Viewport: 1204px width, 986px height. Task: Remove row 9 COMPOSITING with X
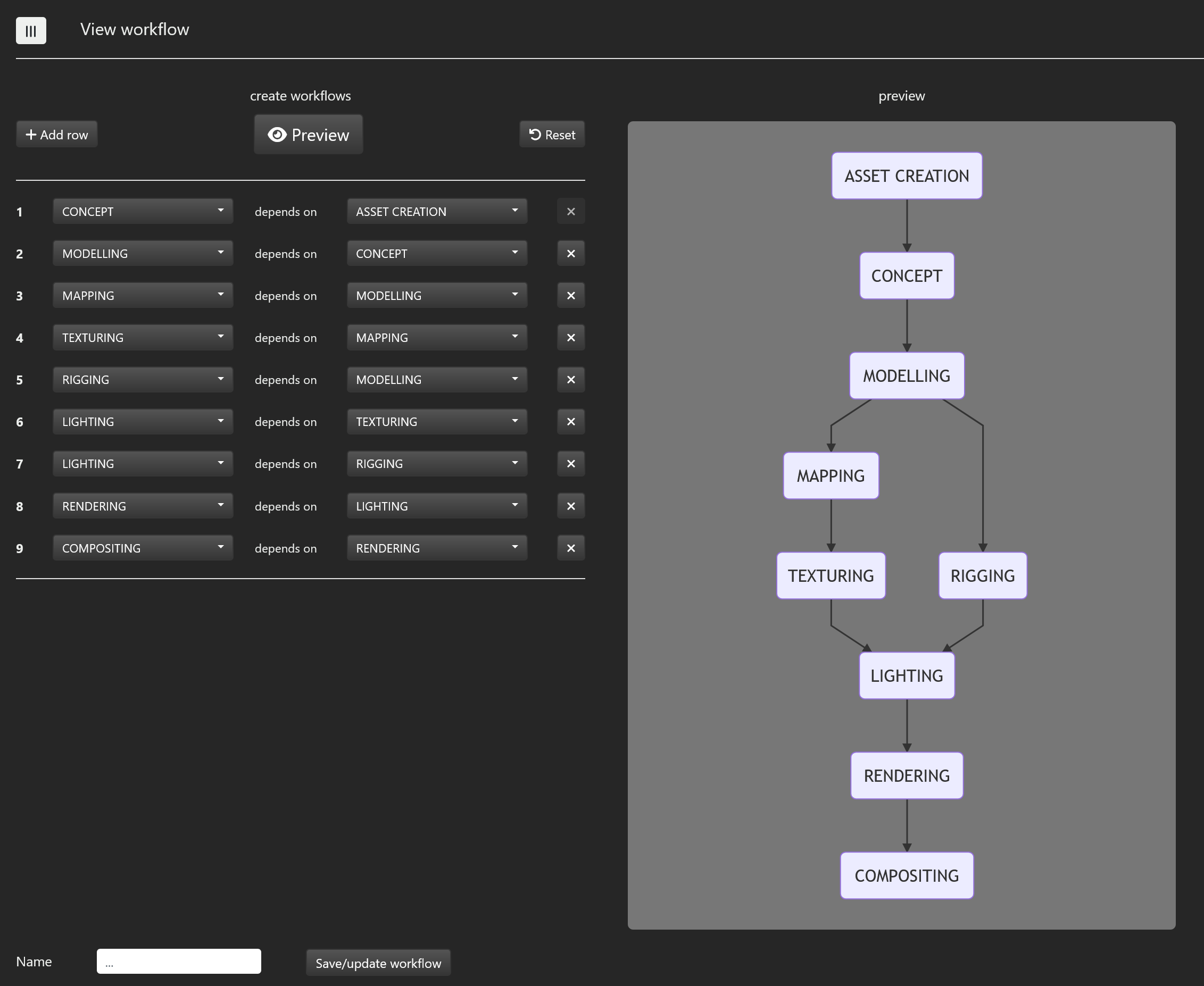[570, 549]
